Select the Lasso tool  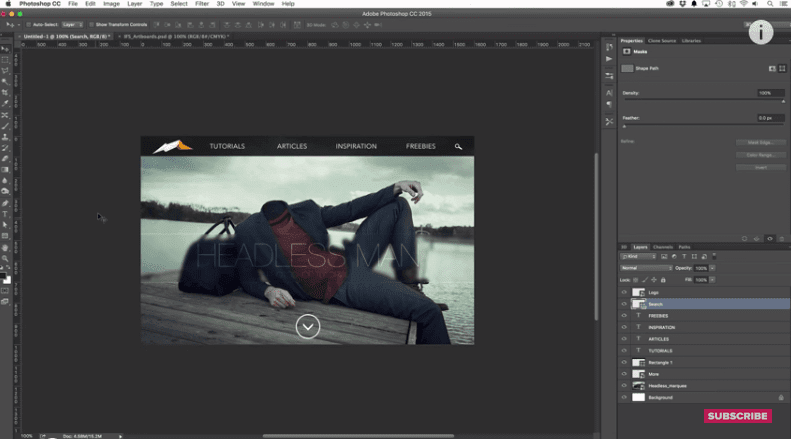coord(5,71)
